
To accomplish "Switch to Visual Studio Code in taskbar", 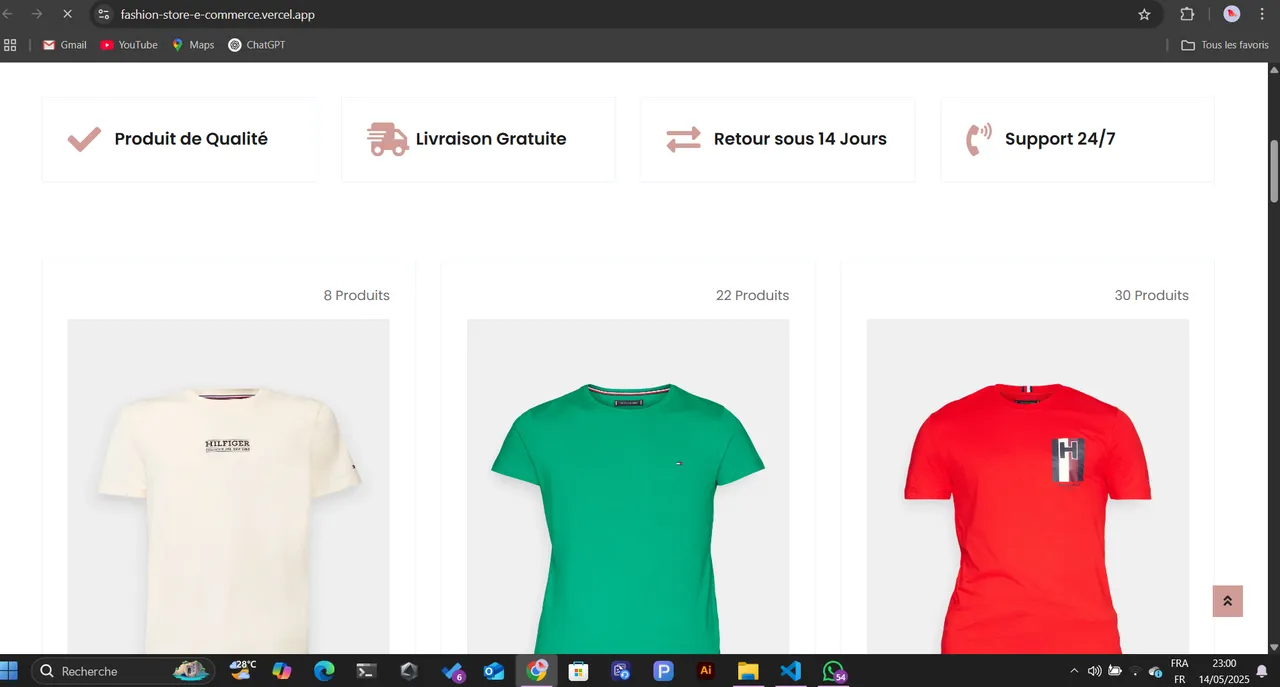I will 791,671.
